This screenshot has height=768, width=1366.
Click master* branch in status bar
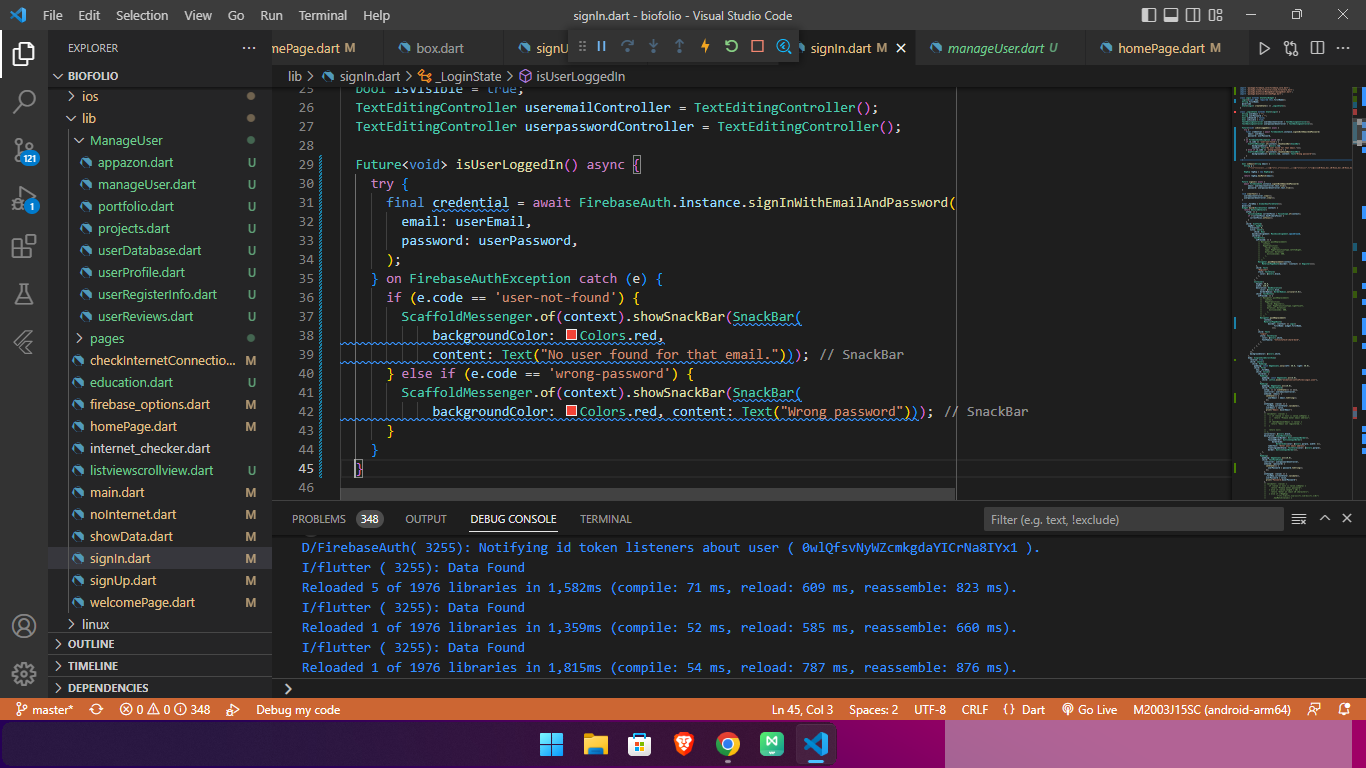pyautogui.click(x=44, y=709)
